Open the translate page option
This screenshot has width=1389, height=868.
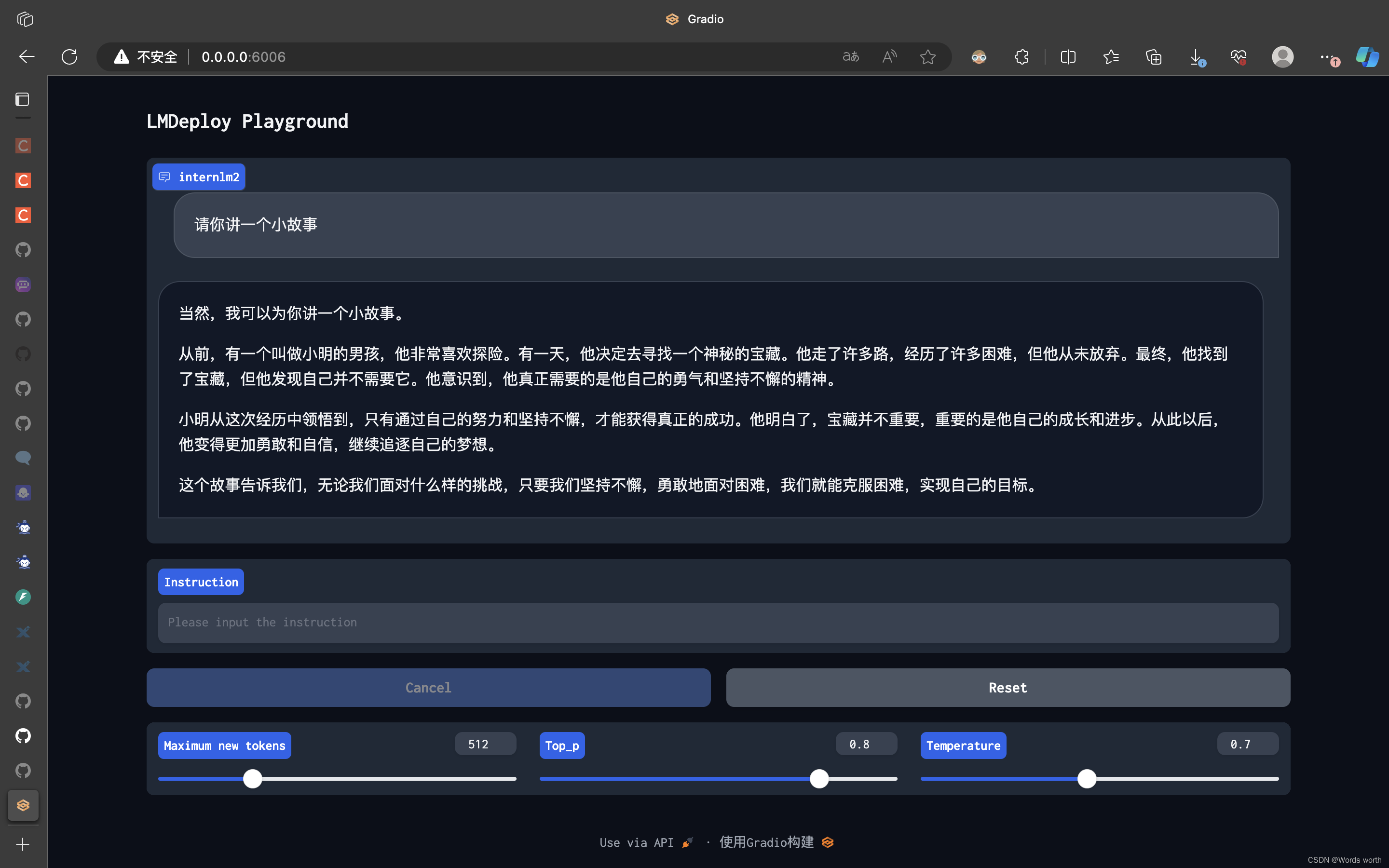click(851, 57)
